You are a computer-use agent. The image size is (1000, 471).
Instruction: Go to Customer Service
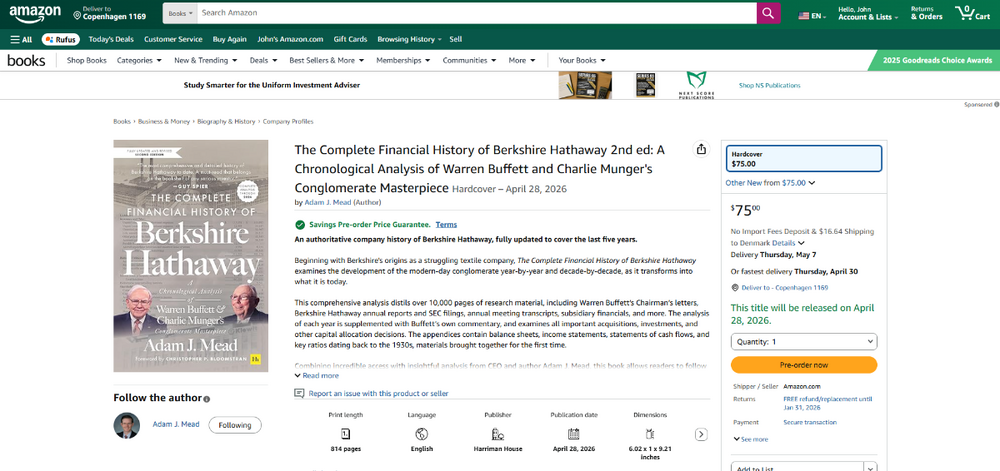click(173, 40)
